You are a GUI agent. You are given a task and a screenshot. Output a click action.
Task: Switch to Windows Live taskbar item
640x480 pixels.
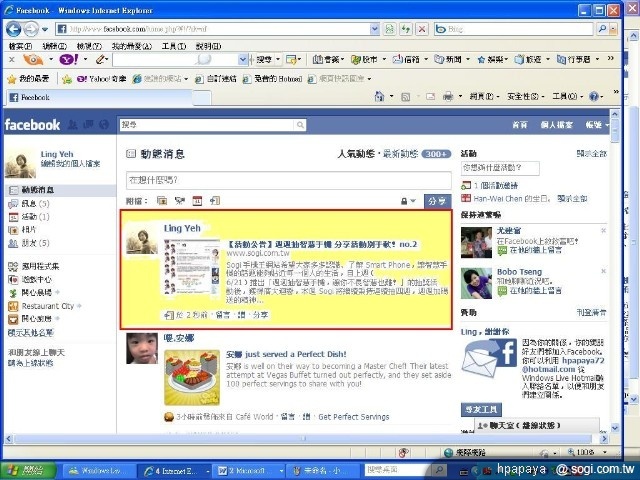99,471
